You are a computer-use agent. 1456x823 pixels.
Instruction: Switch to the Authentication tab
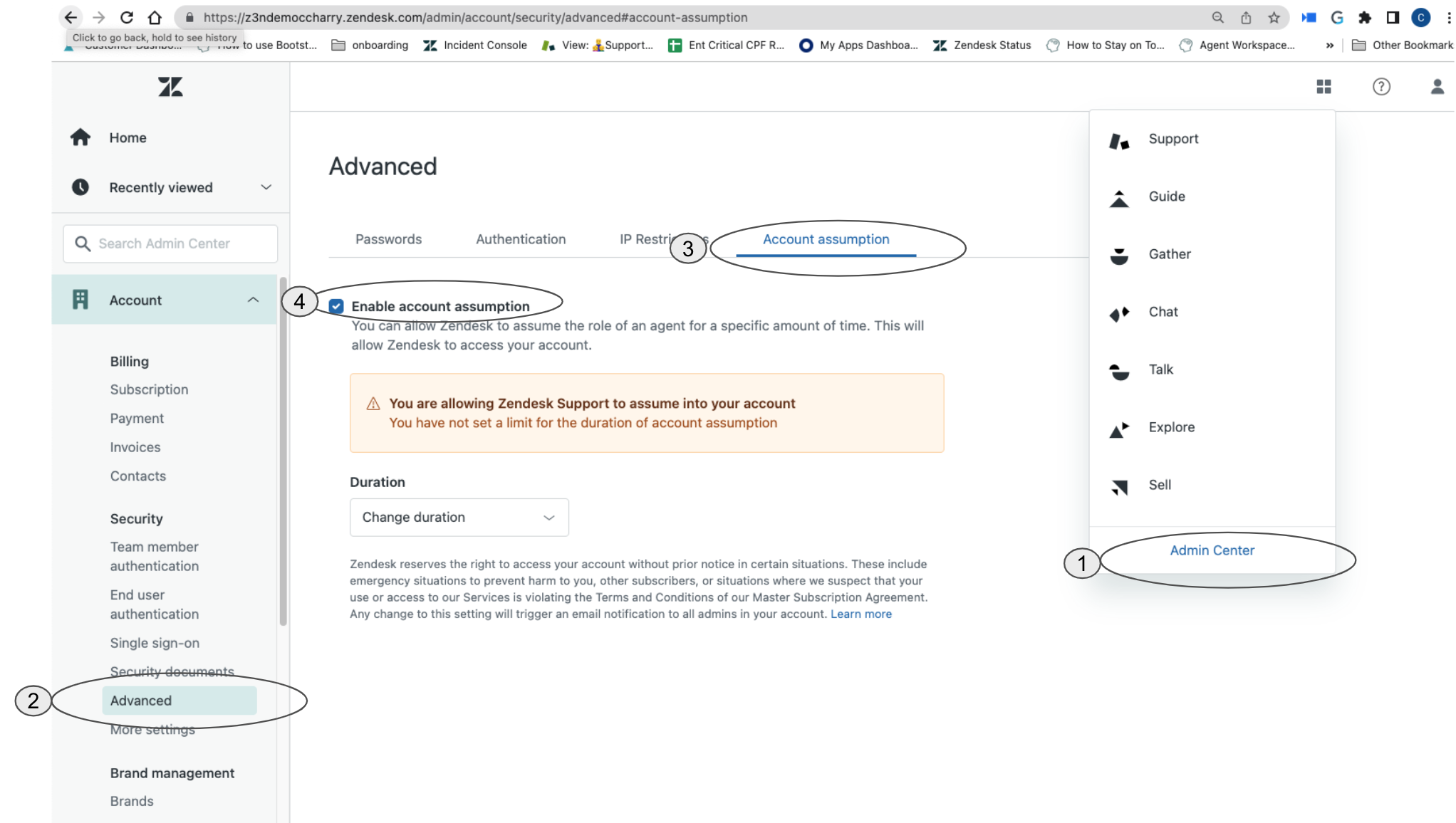tap(521, 240)
